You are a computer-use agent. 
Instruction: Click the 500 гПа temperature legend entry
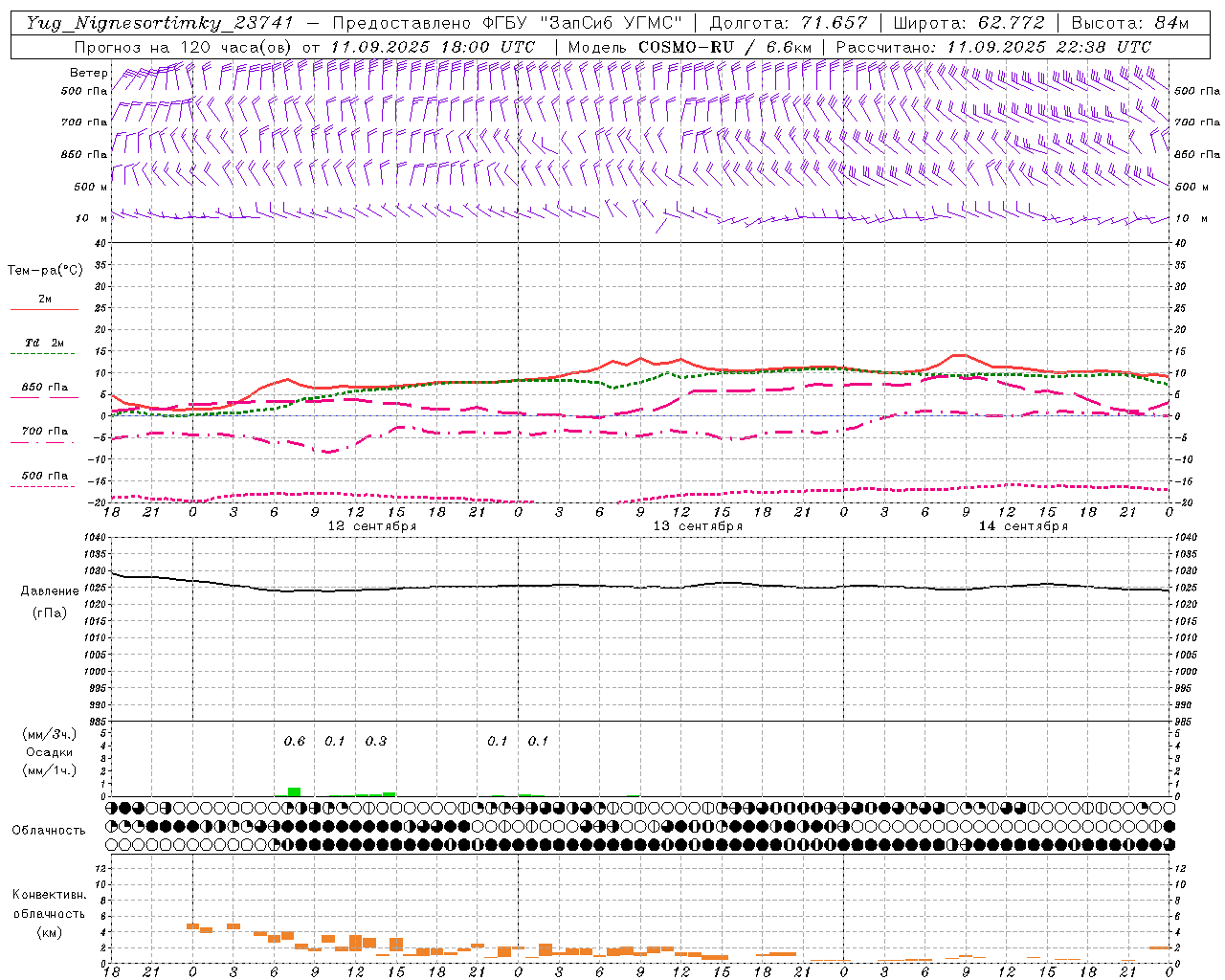click(45, 476)
